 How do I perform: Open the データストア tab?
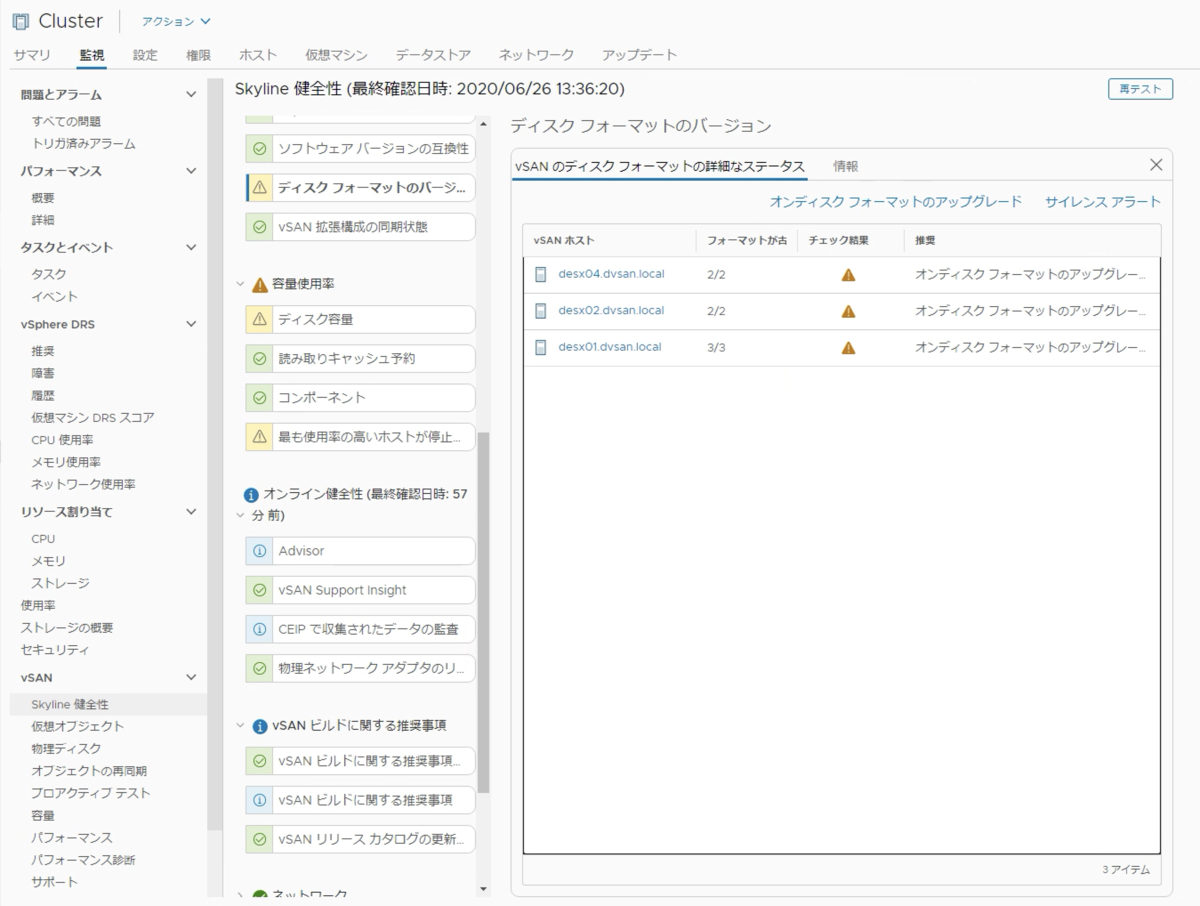(x=432, y=55)
